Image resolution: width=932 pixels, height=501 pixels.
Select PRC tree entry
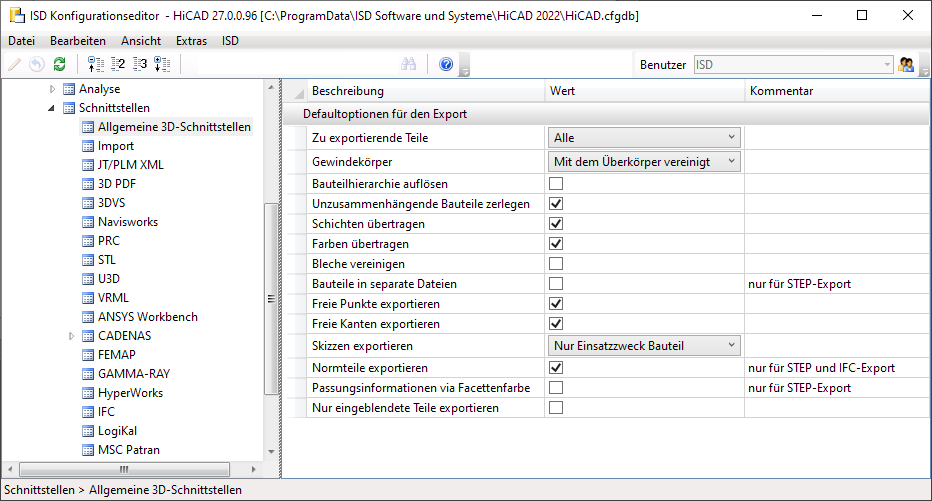109,241
